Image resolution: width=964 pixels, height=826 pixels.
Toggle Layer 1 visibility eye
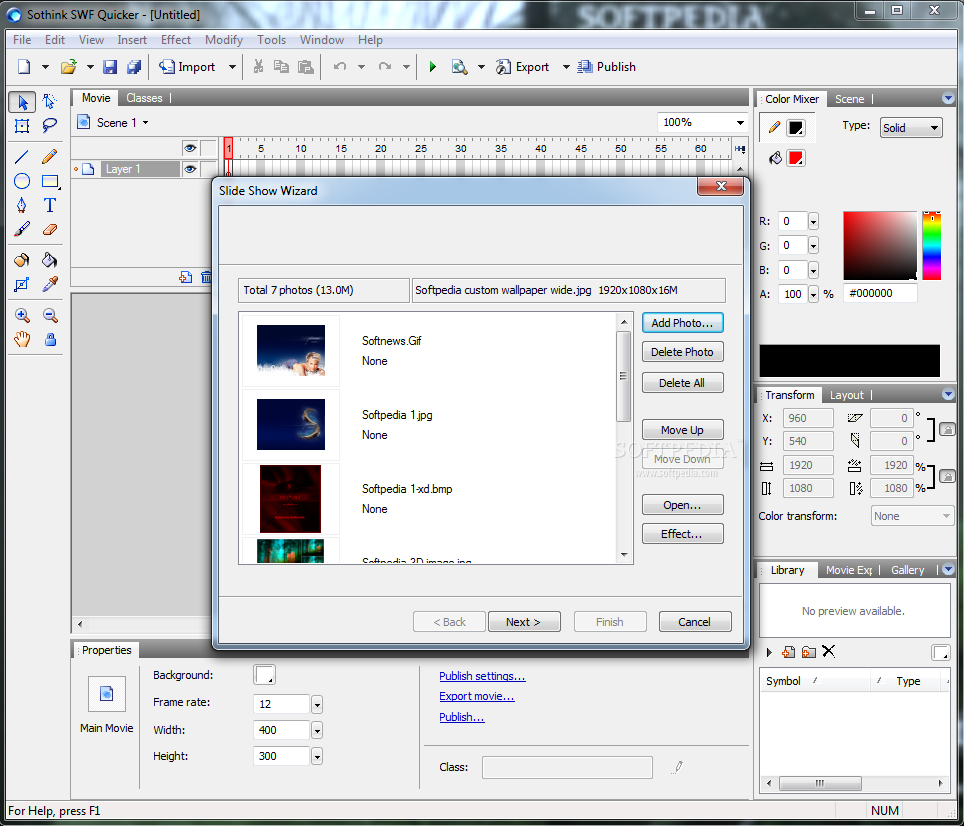[x=190, y=169]
